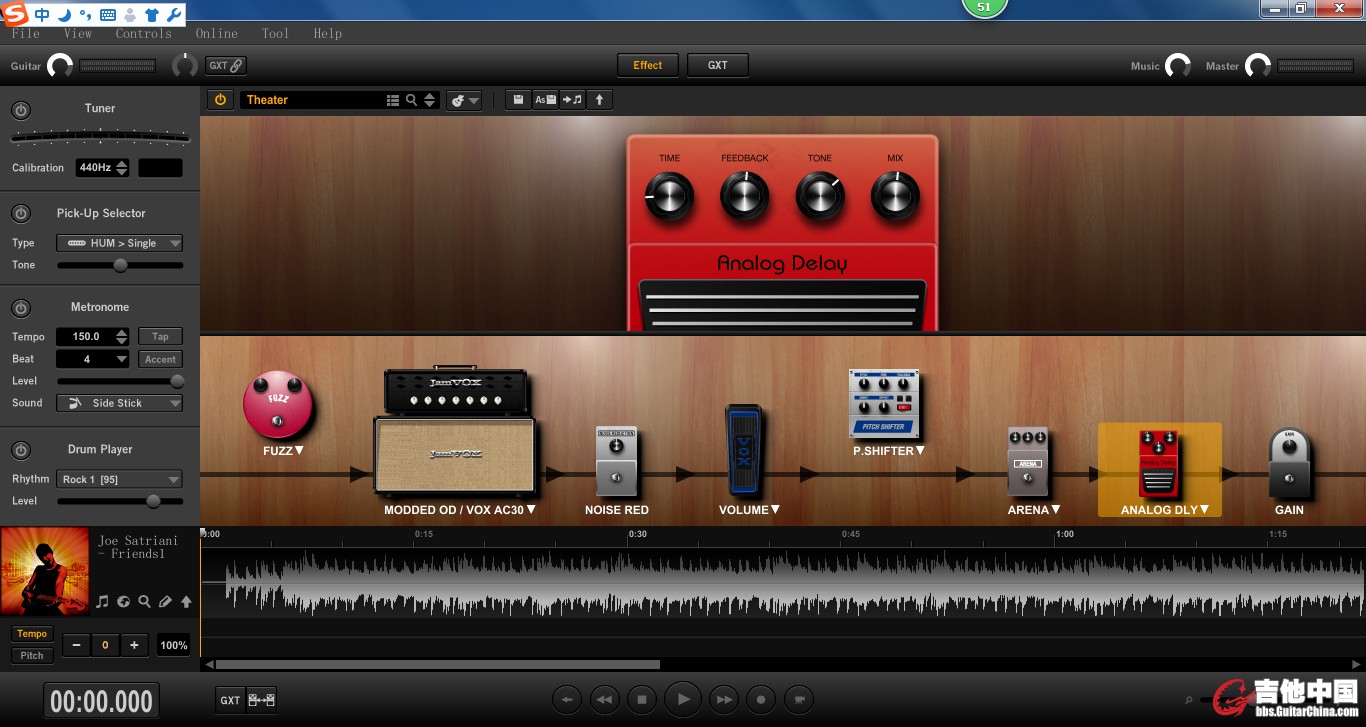Click the GXT button in the bottom bar
1366x727 pixels.
coord(230,700)
